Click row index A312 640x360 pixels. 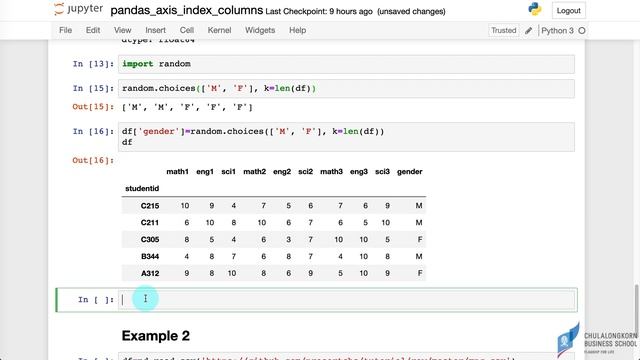150,273
